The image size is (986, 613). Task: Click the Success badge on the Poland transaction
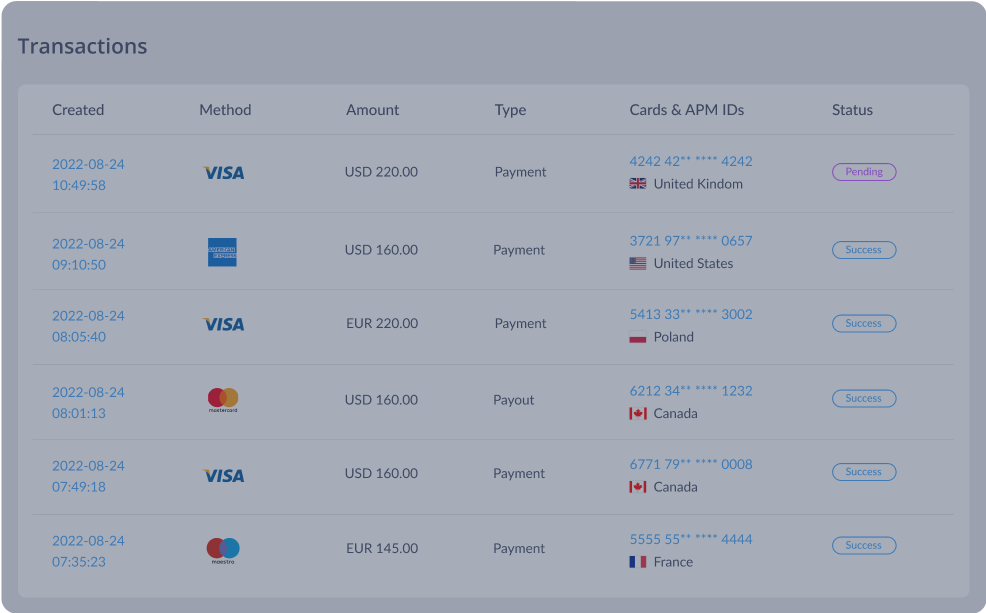863,323
